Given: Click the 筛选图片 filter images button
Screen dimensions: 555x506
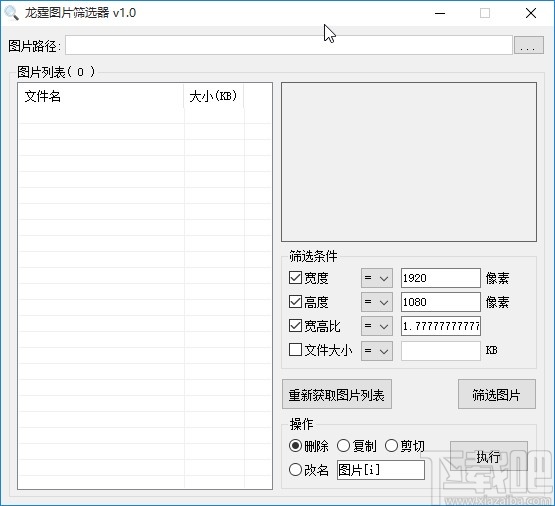Looking at the screenshot, I should [497, 395].
